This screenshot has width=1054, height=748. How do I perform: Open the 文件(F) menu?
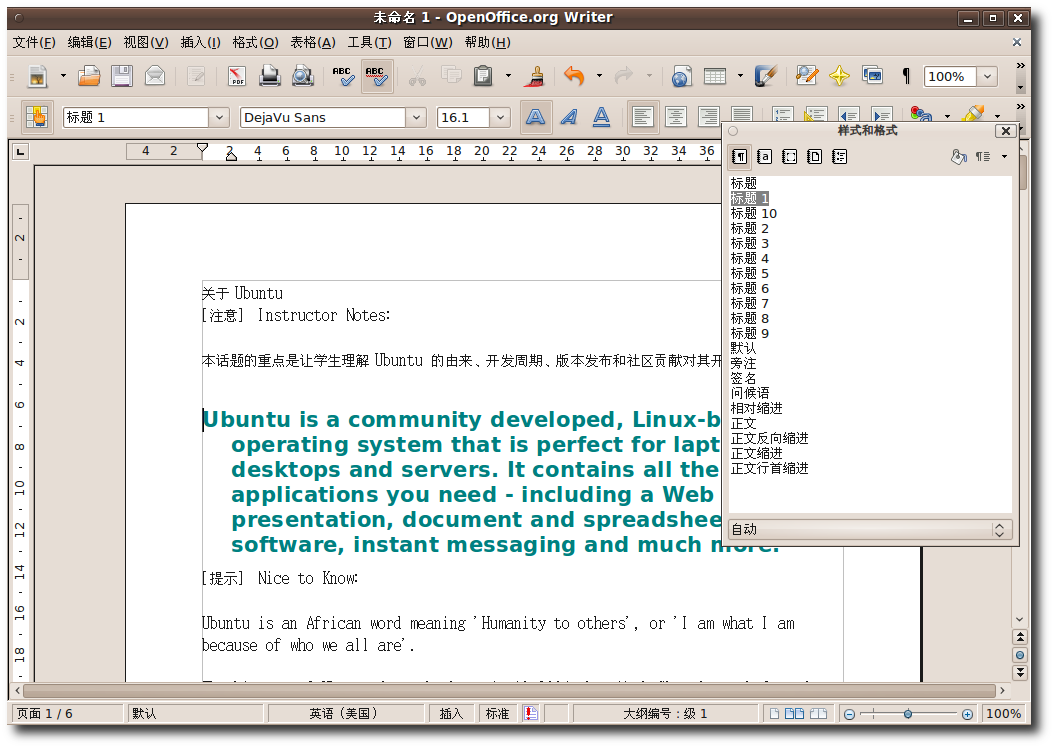click(x=34, y=42)
